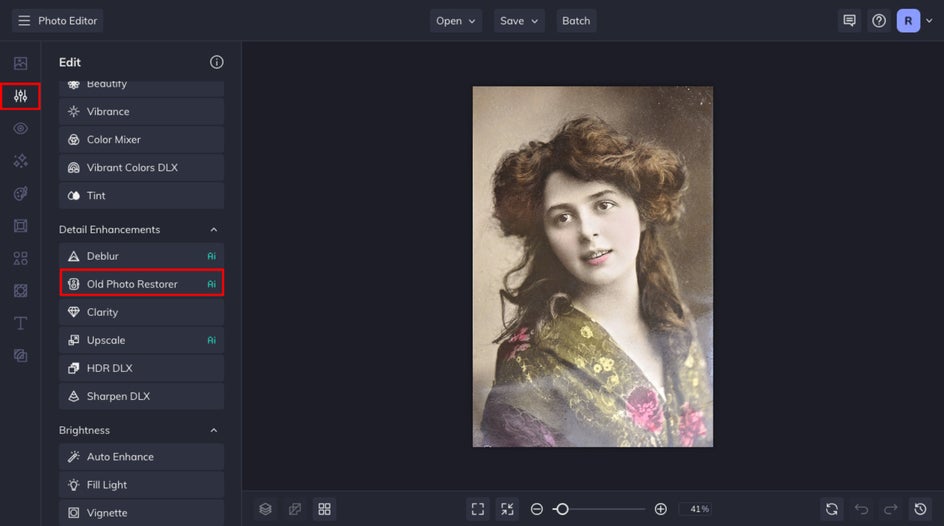The width and height of the screenshot is (944, 526).
Task: Open the help question mark icon
Action: (x=879, y=20)
